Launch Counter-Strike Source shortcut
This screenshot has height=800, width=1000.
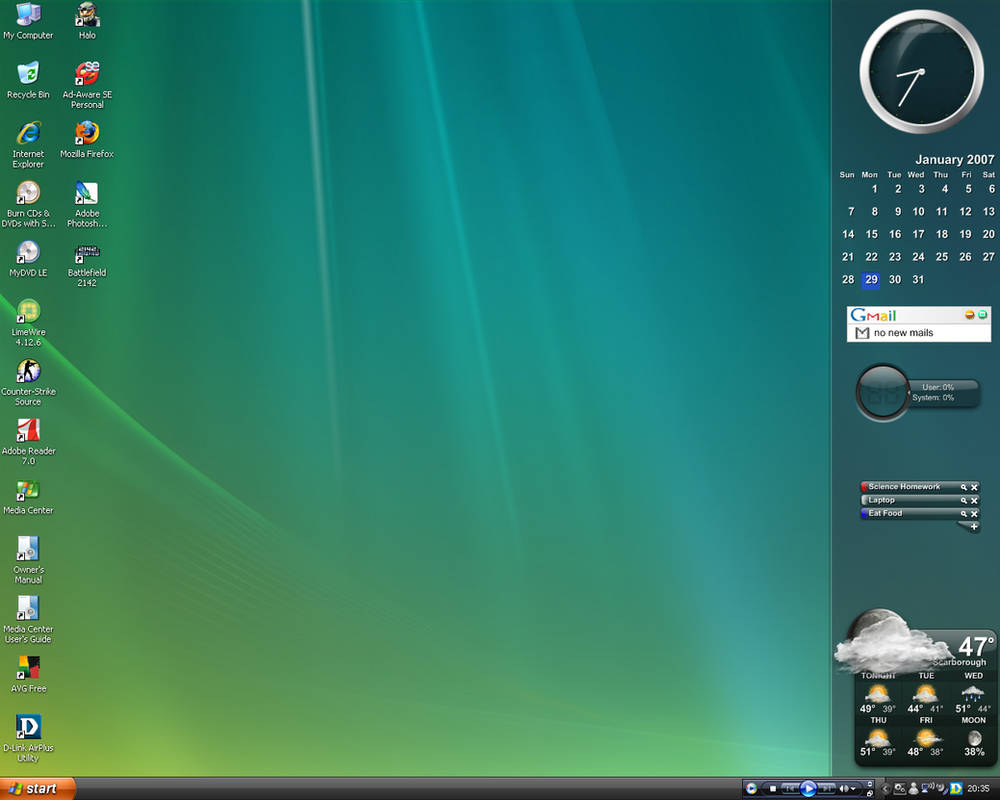click(28, 382)
